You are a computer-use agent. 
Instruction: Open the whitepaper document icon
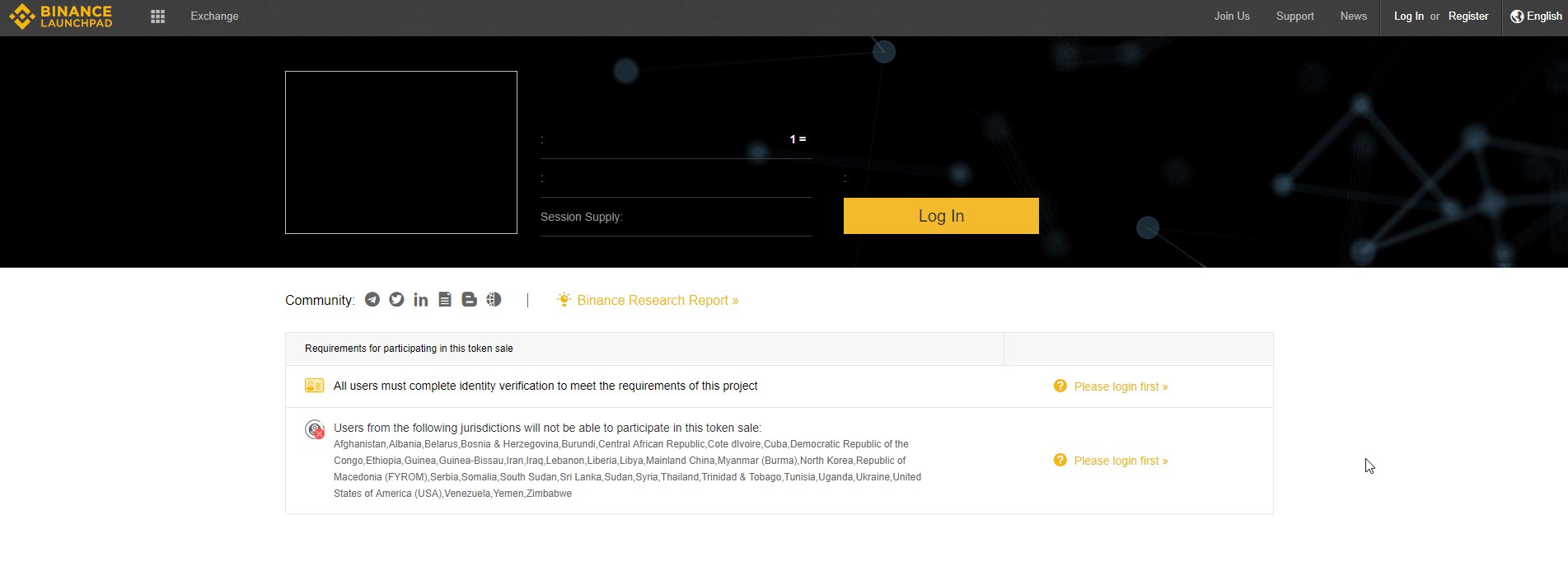point(445,299)
